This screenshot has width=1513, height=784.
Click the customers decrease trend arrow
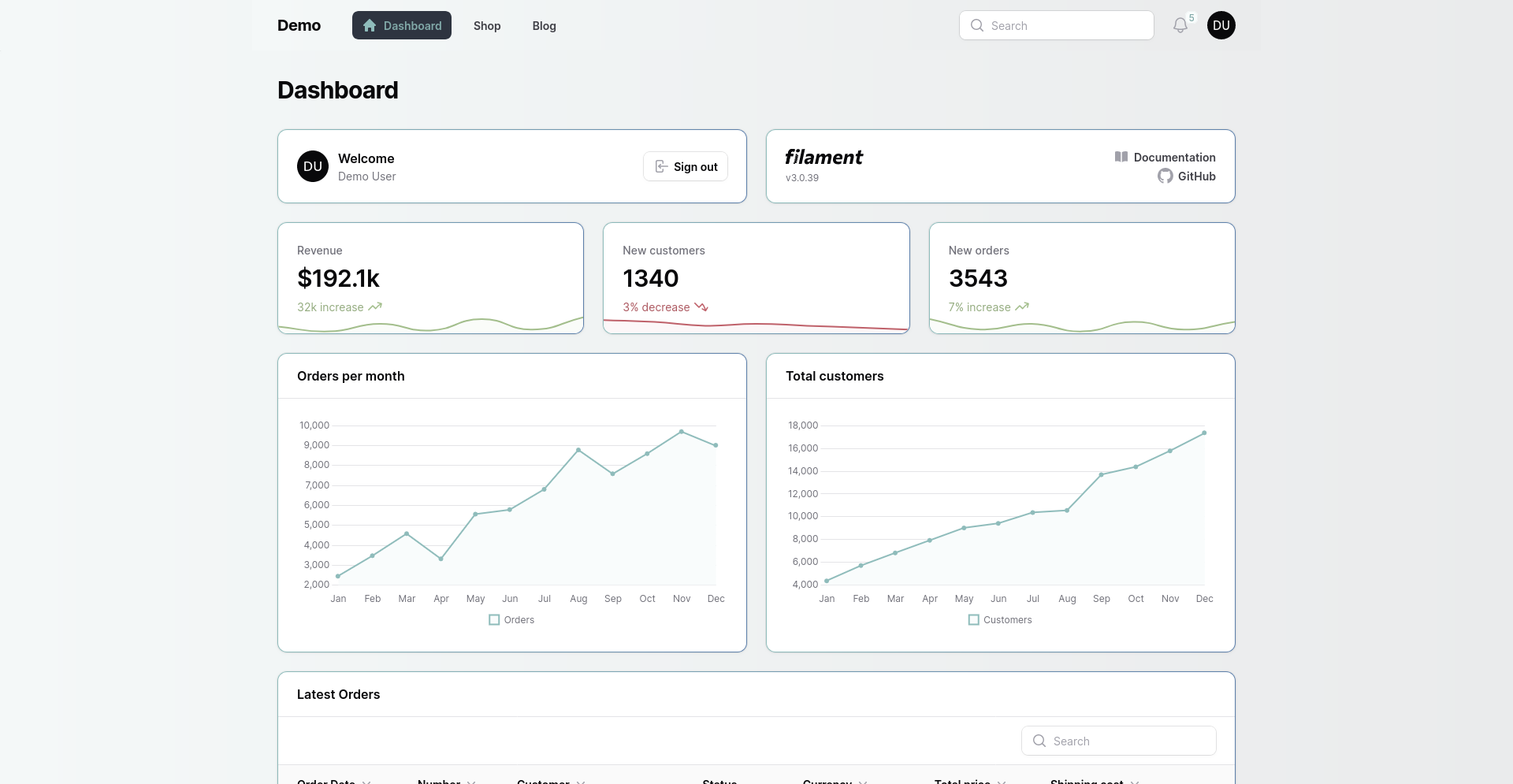click(701, 307)
